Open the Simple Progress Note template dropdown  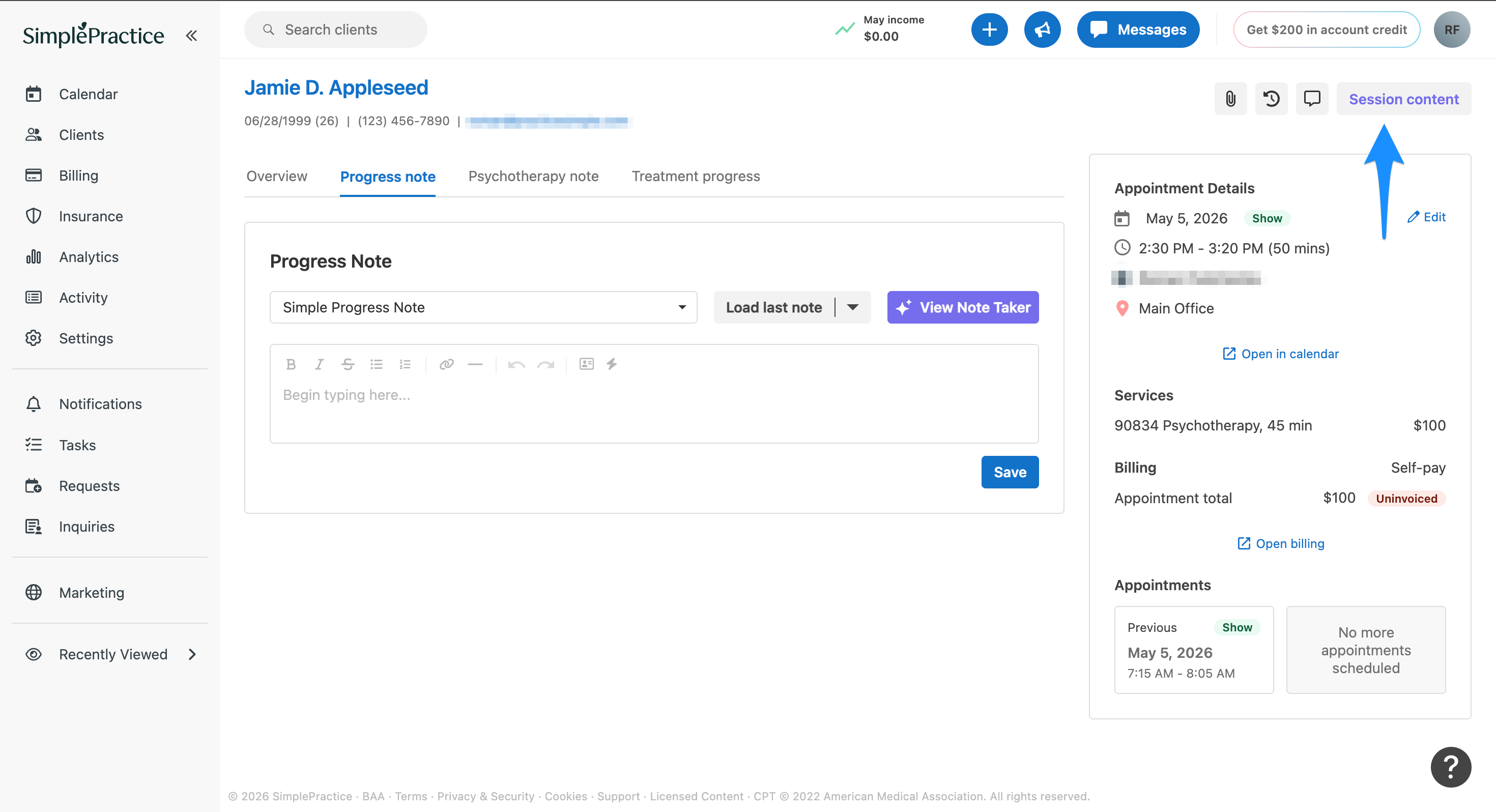click(x=483, y=307)
